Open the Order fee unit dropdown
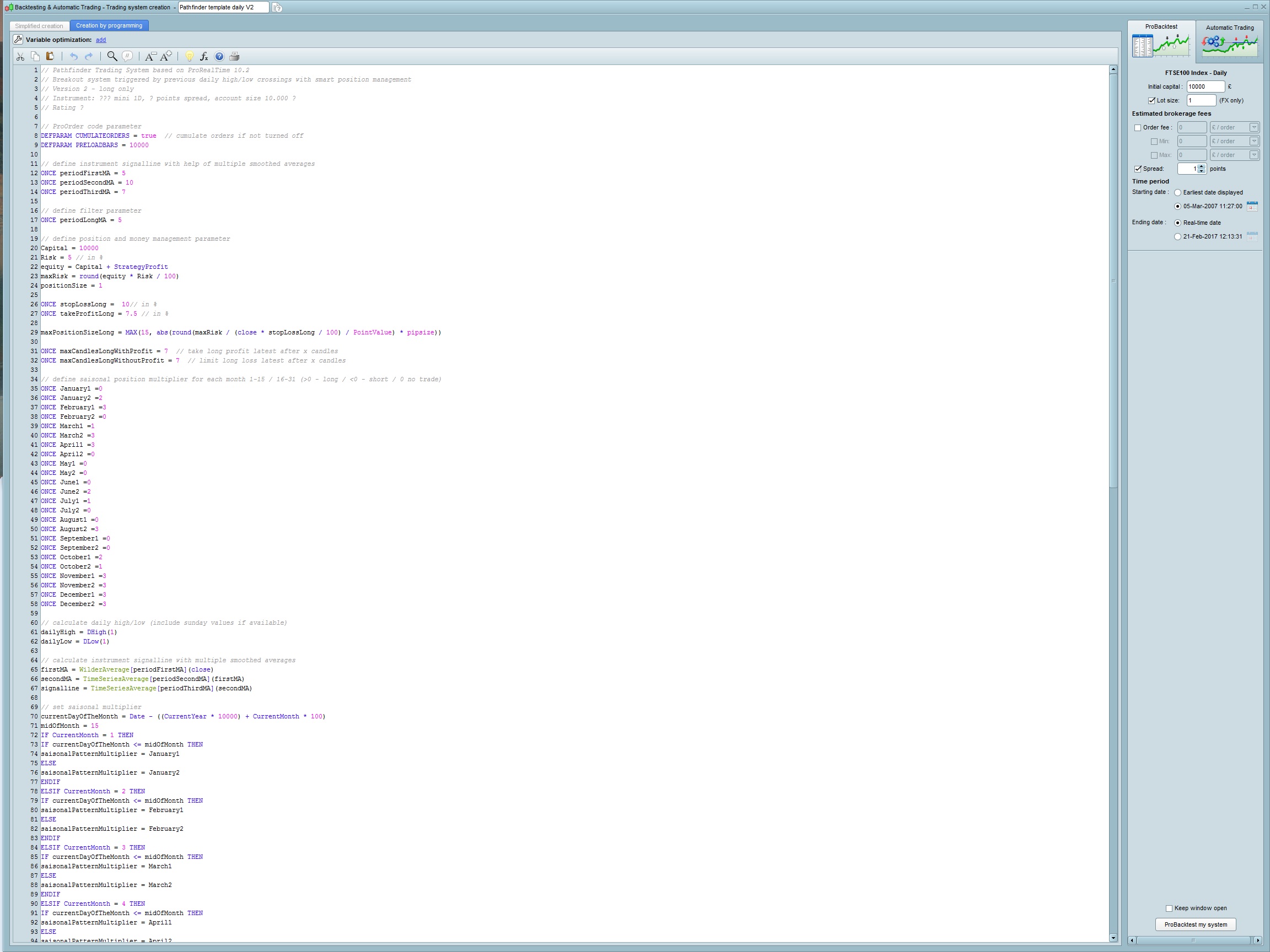1270x952 pixels. pyautogui.click(x=1253, y=127)
